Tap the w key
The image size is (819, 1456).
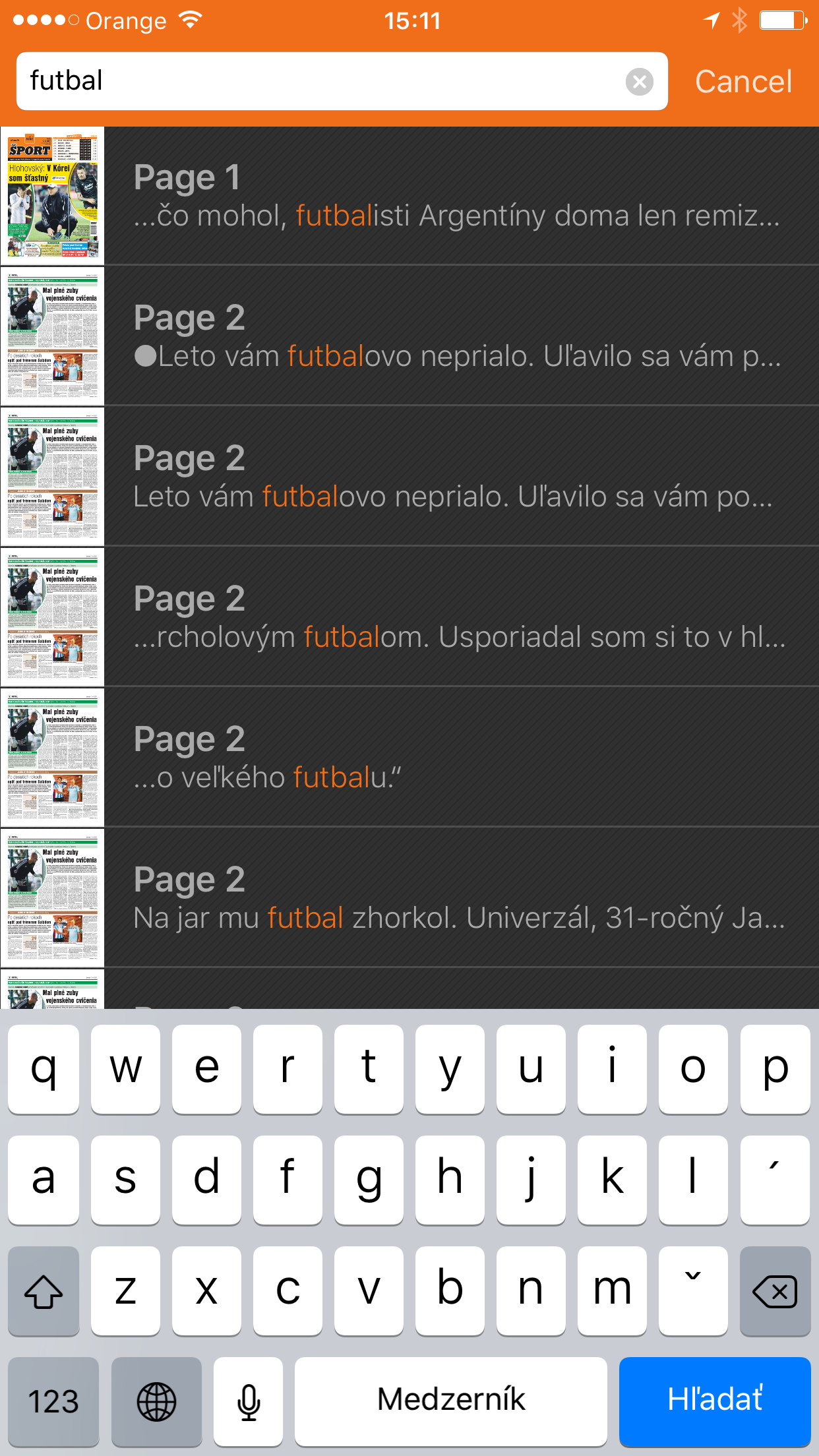pyautogui.click(x=125, y=1069)
